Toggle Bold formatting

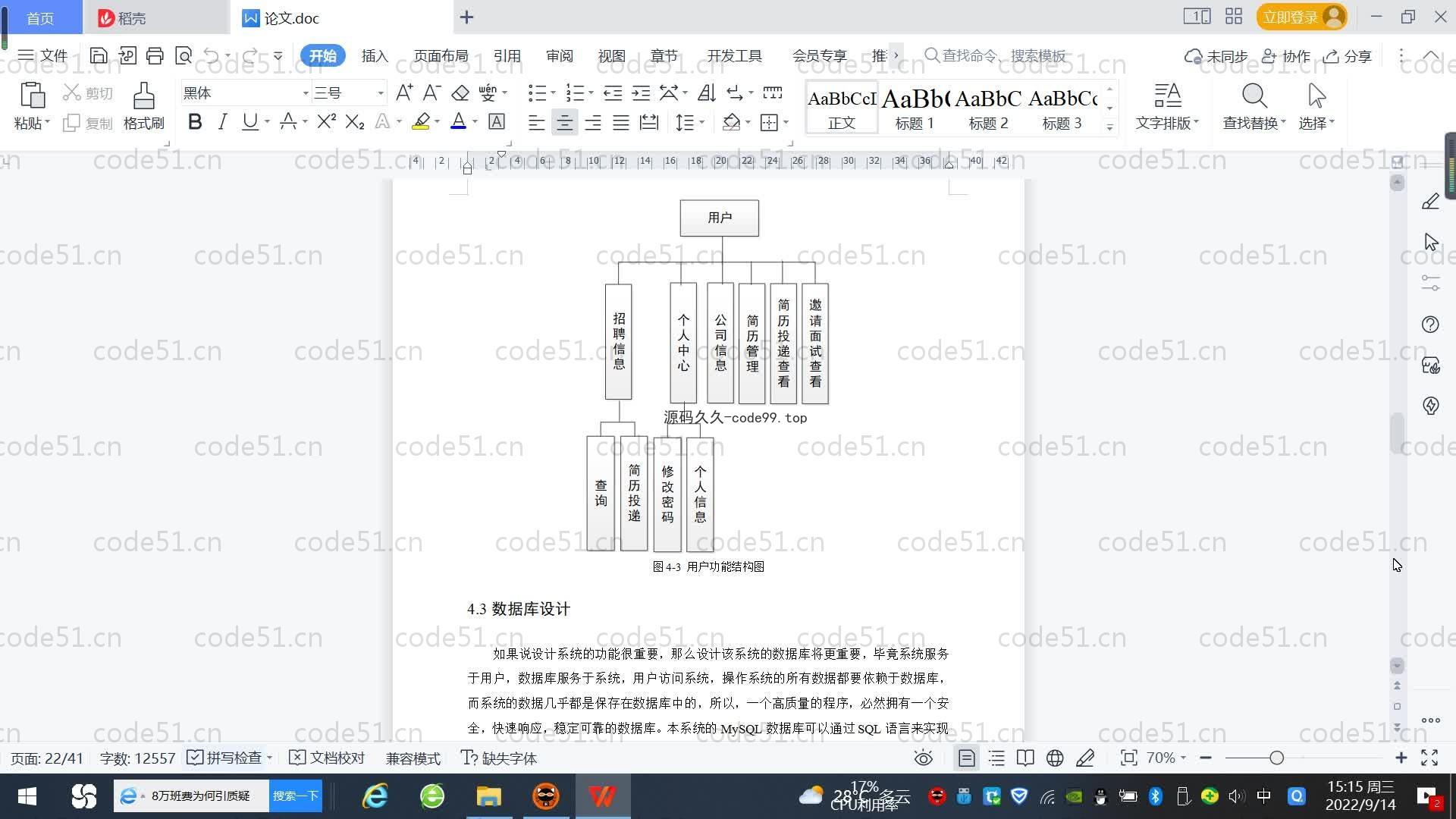tap(195, 121)
